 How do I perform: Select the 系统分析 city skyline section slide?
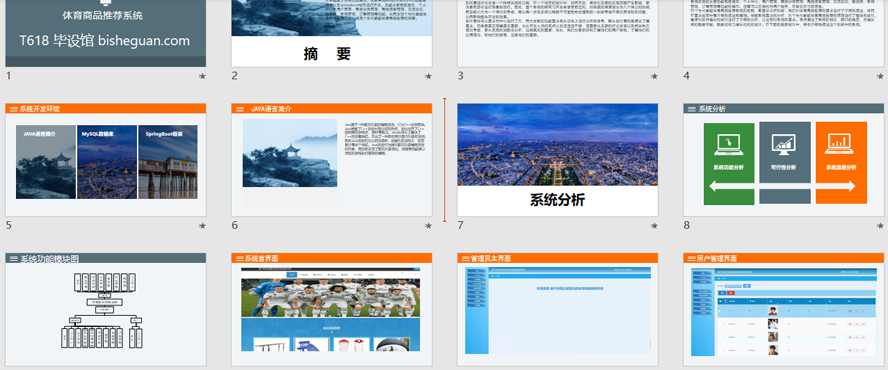(558, 160)
